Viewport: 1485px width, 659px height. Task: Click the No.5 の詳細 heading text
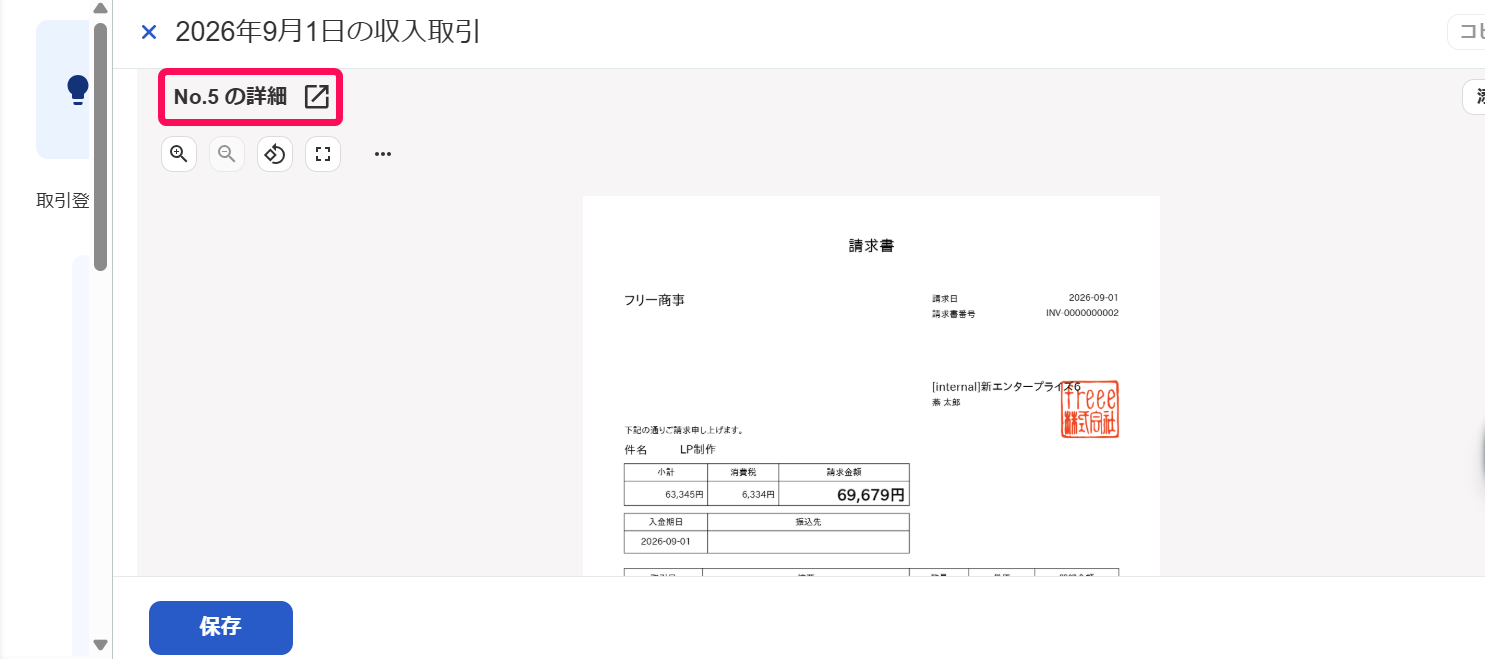coord(230,97)
